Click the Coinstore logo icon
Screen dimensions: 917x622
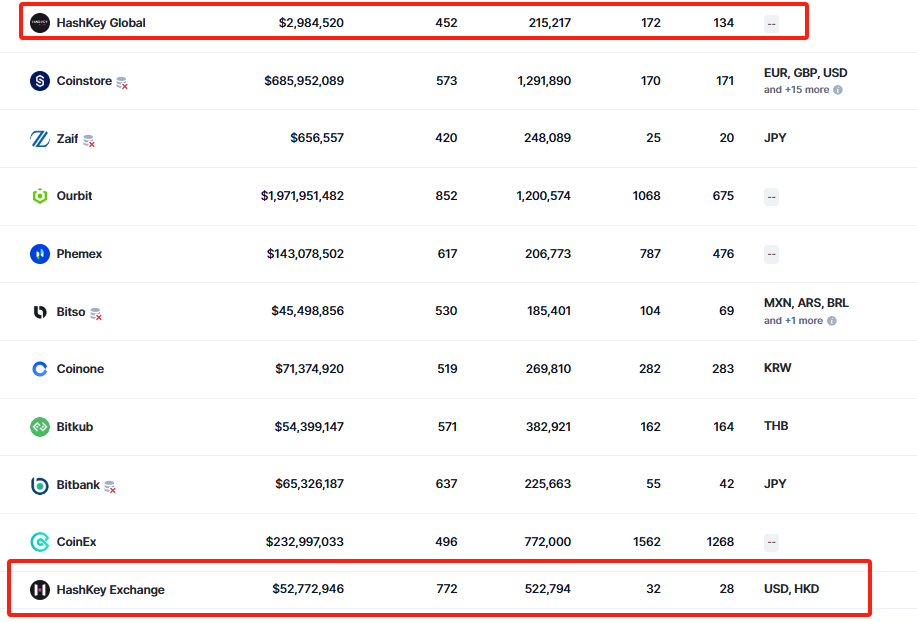coord(40,81)
